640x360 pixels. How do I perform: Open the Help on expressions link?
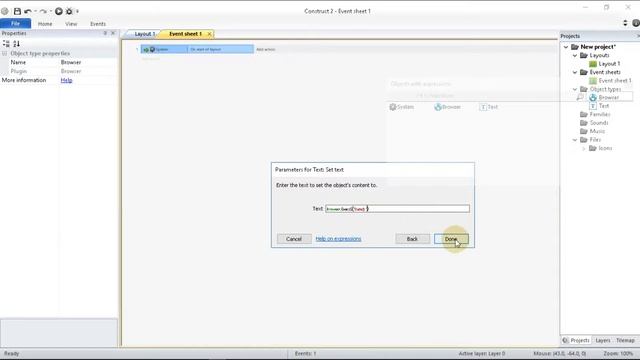tap(338, 239)
